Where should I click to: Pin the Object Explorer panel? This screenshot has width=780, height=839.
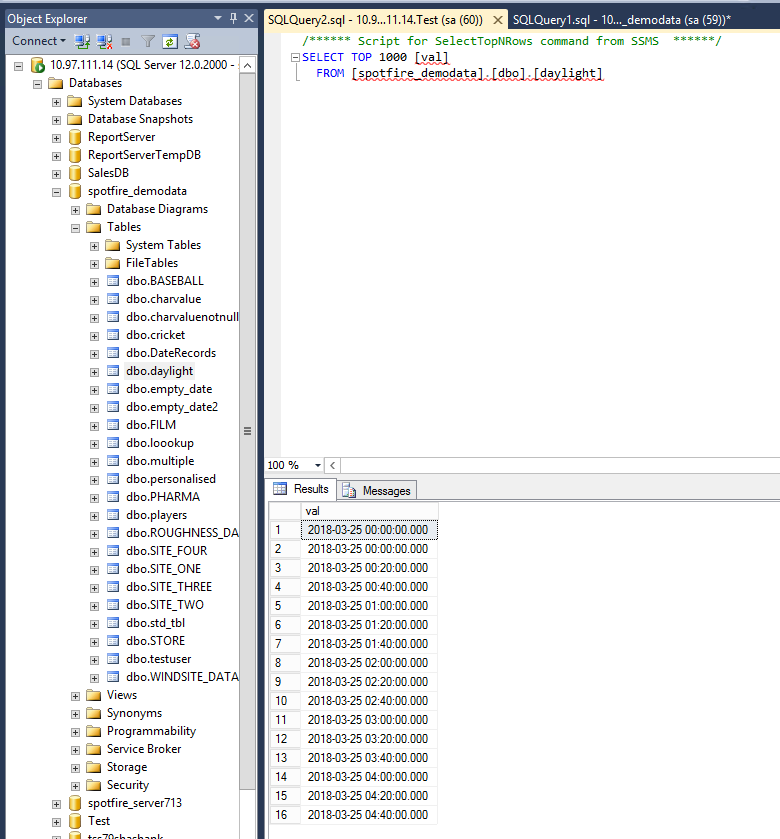tap(233, 18)
